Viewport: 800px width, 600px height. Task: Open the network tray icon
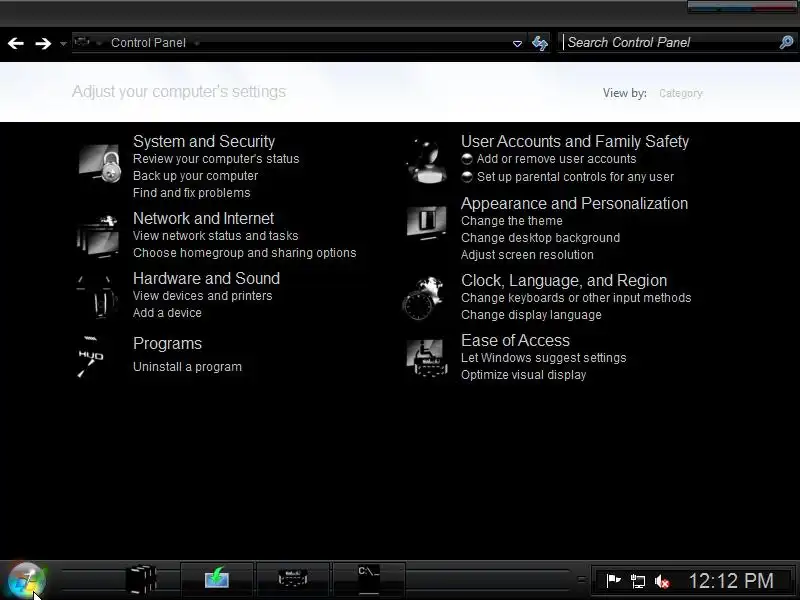click(638, 581)
